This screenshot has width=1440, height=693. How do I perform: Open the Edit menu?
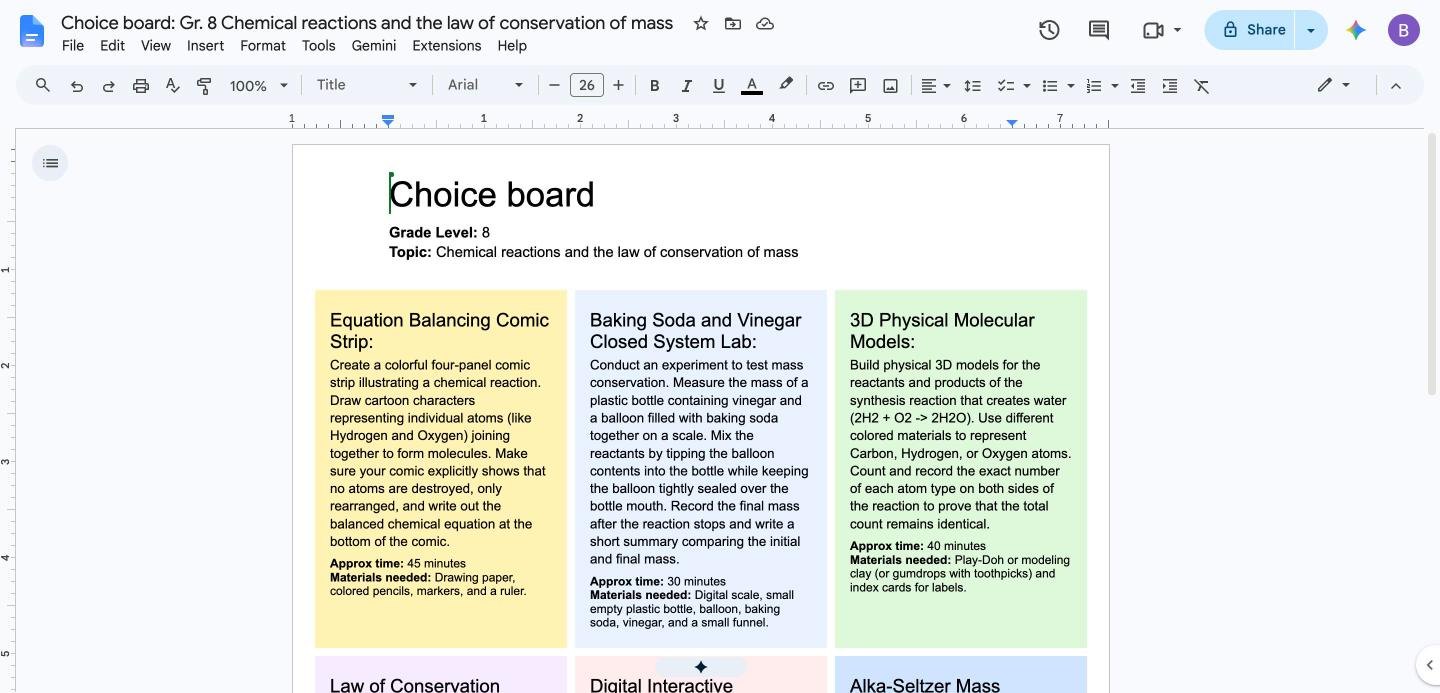coord(113,46)
